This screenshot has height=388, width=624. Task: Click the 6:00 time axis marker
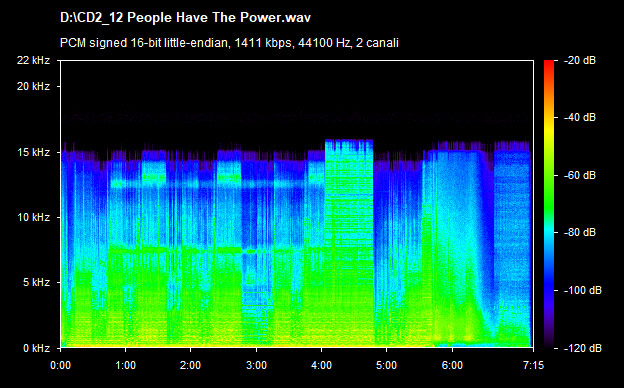(x=452, y=365)
